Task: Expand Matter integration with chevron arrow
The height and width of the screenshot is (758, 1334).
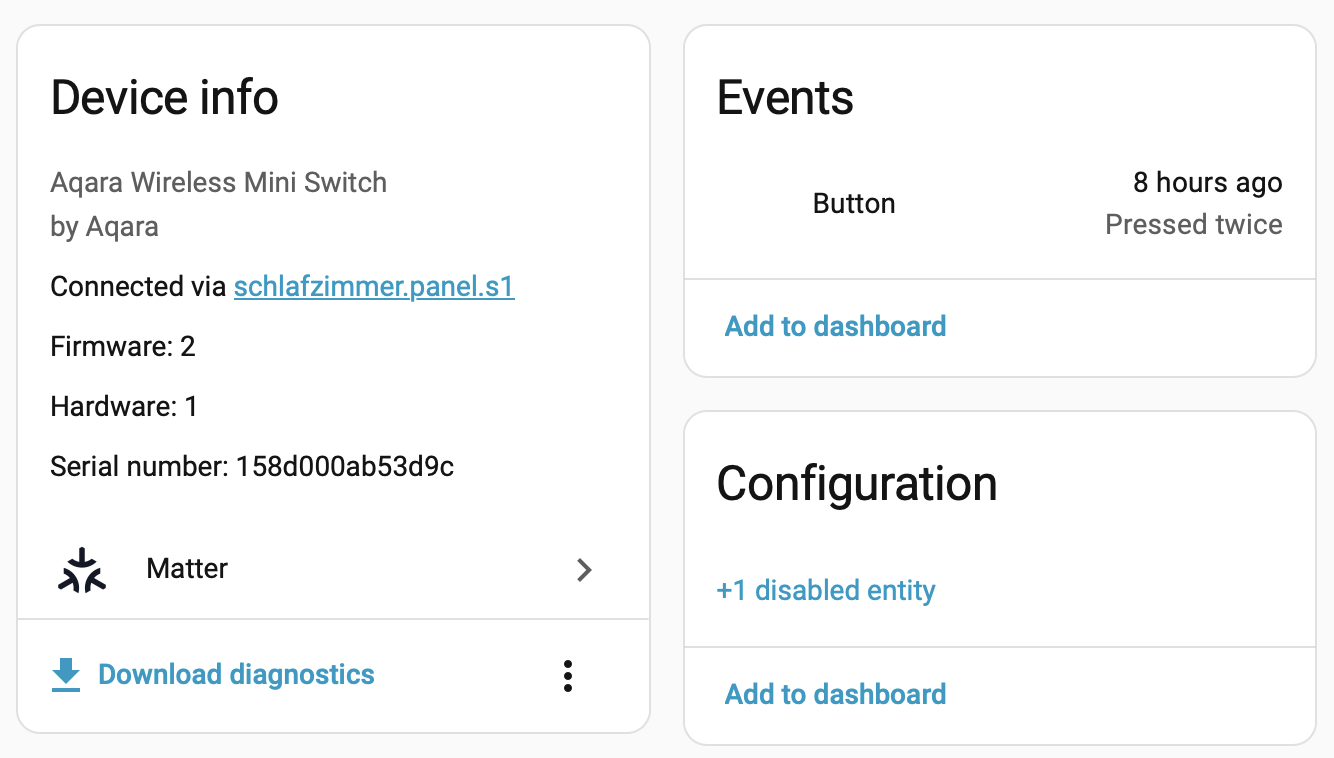Action: pyautogui.click(x=585, y=570)
